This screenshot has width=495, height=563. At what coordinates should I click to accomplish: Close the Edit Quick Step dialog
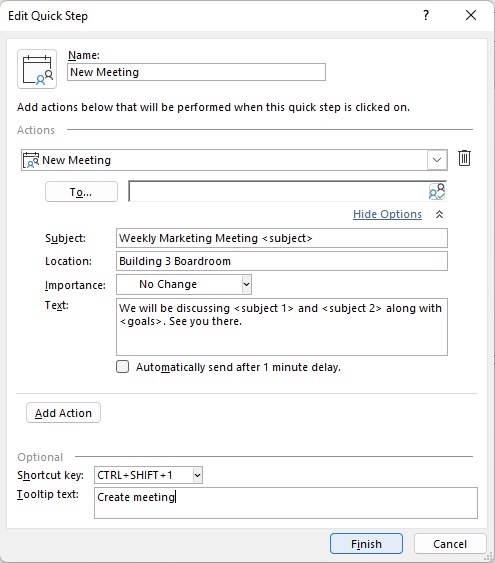coord(471,15)
